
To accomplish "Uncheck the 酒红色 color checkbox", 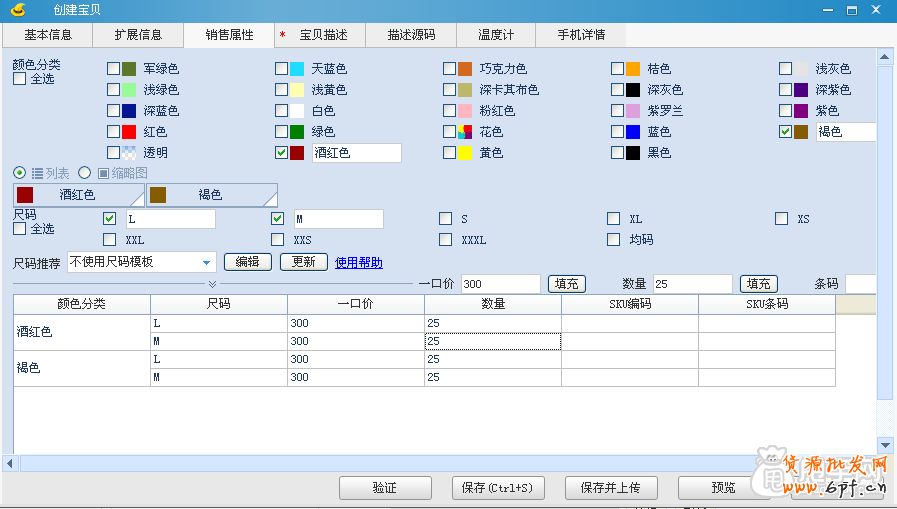I will pyautogui.click(x=281, y=153).
